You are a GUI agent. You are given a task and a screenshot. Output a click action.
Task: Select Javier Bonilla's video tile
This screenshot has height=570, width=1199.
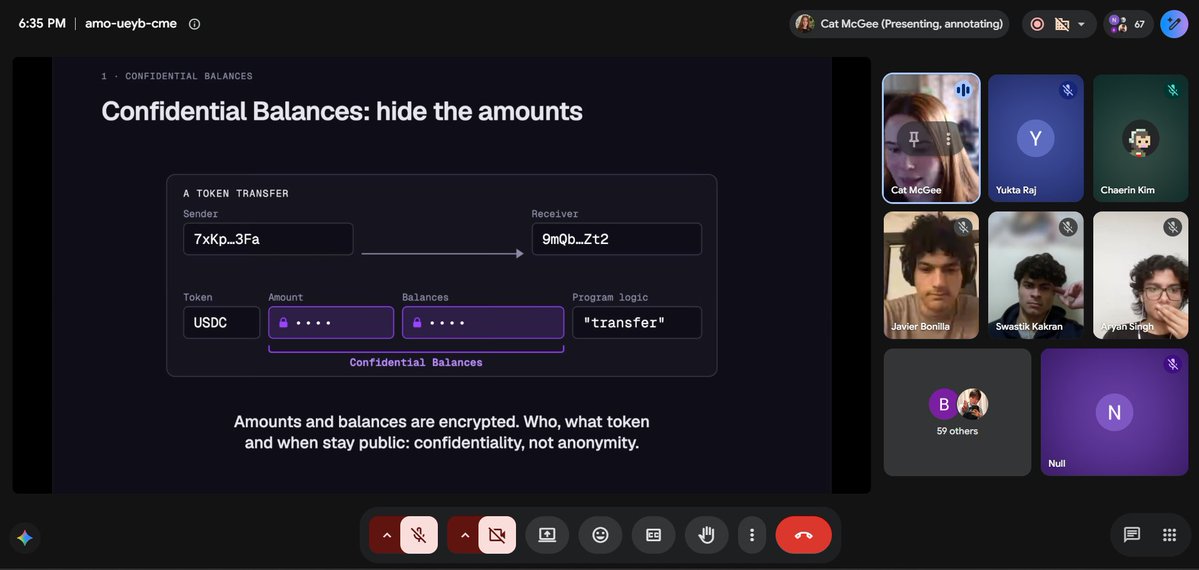point(931,275)
